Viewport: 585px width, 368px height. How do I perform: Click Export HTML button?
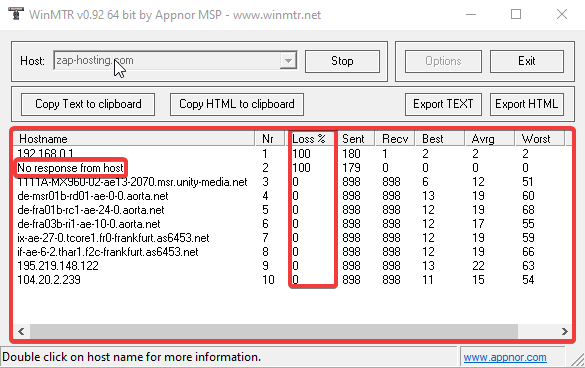(x=526, y=104)
